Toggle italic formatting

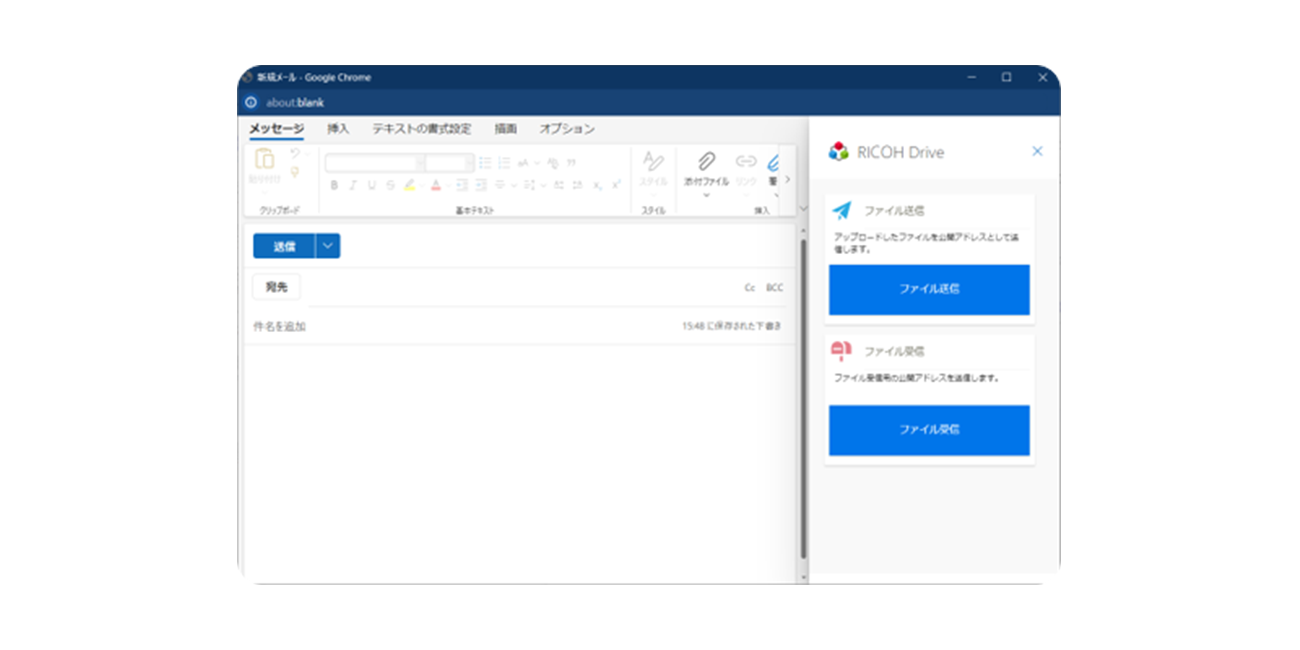(353, 184)
